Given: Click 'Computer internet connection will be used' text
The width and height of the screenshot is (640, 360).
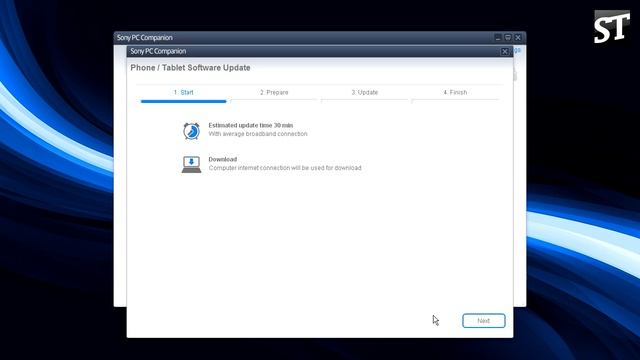Looking at the screenshot, I should coord(285,168).
